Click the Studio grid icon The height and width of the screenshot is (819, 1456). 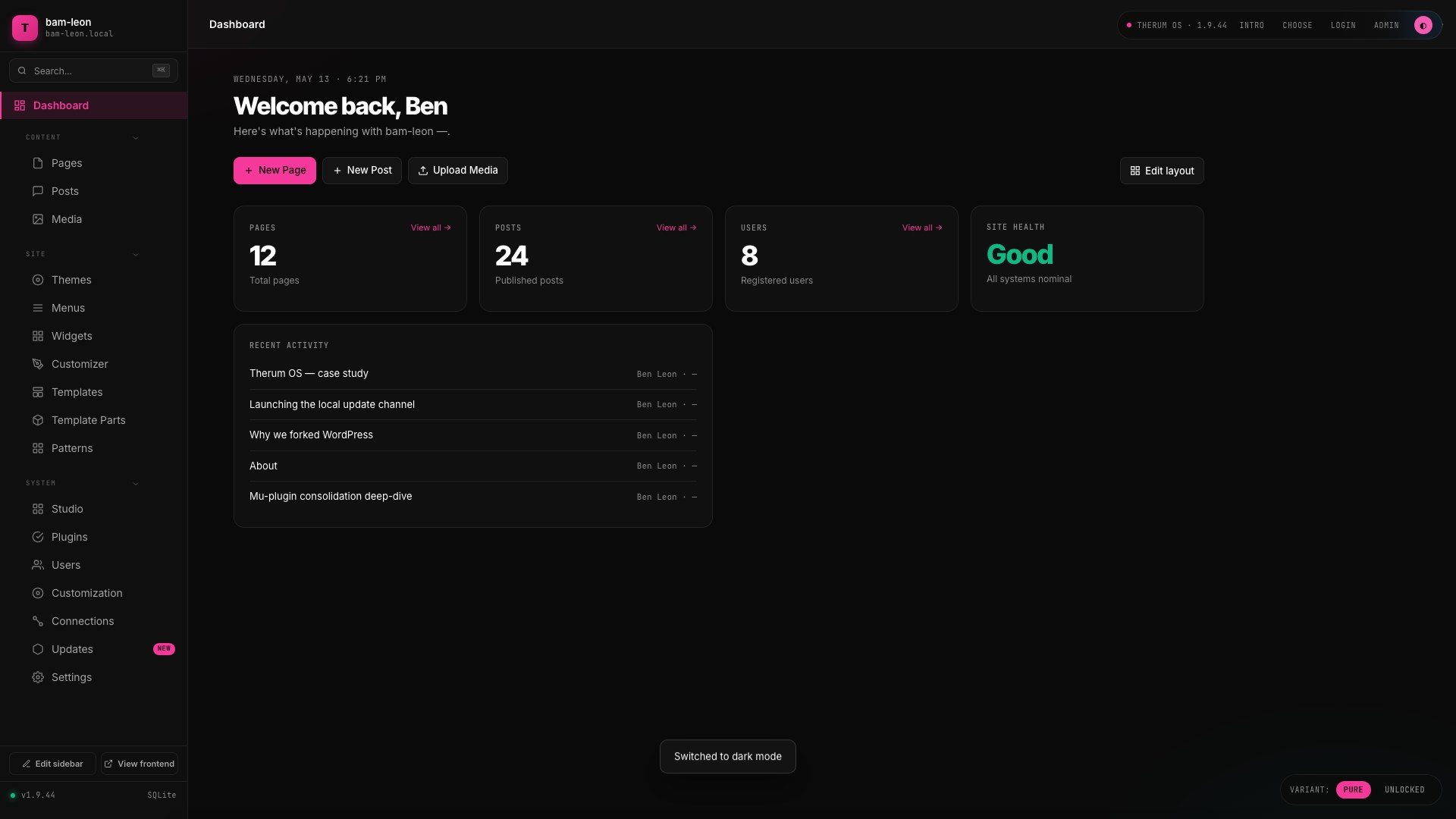click(x=38, y=509)
